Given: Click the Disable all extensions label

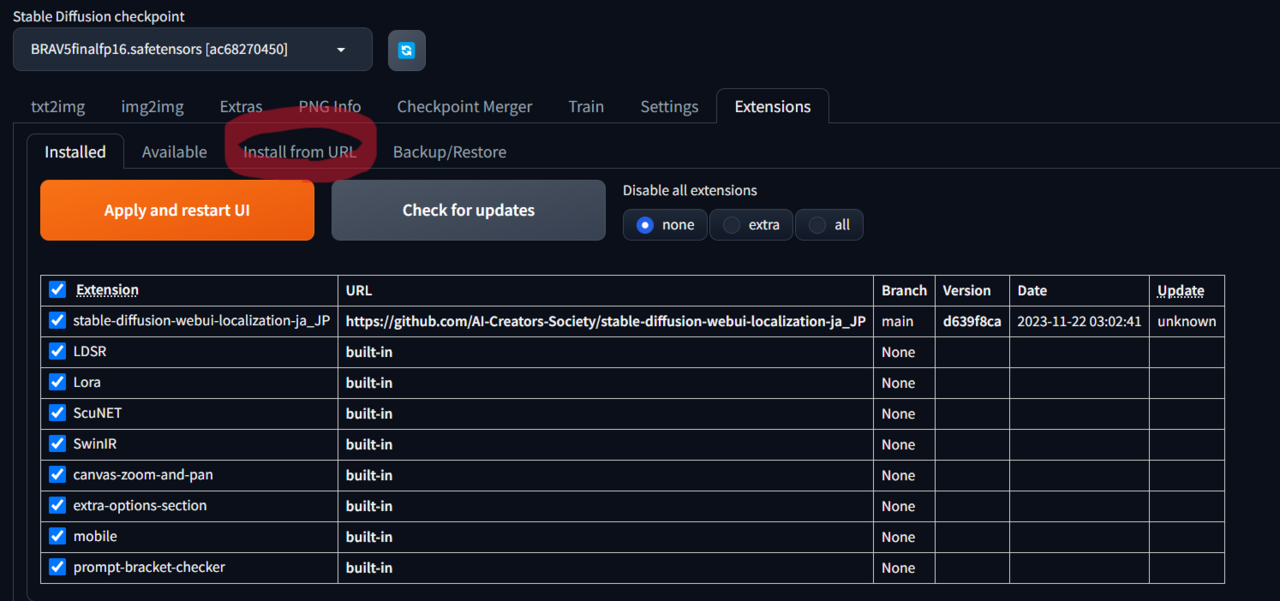Looking at the screenshot, I should coord(690,190).
